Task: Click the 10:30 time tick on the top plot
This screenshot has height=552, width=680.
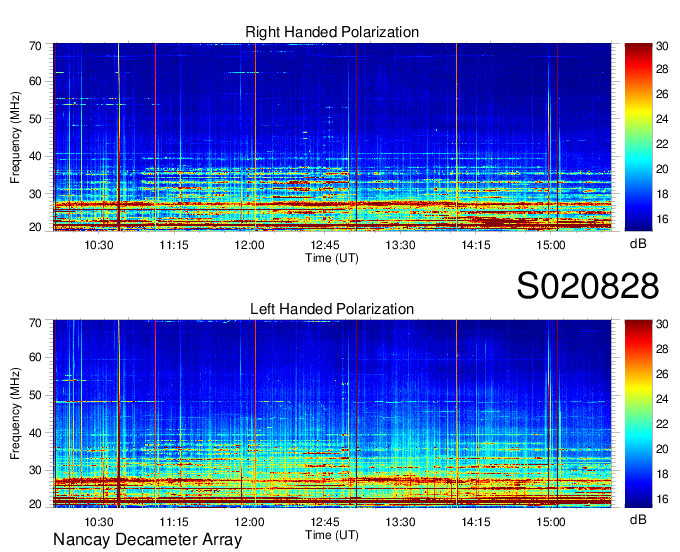Action: pos(99,245)
